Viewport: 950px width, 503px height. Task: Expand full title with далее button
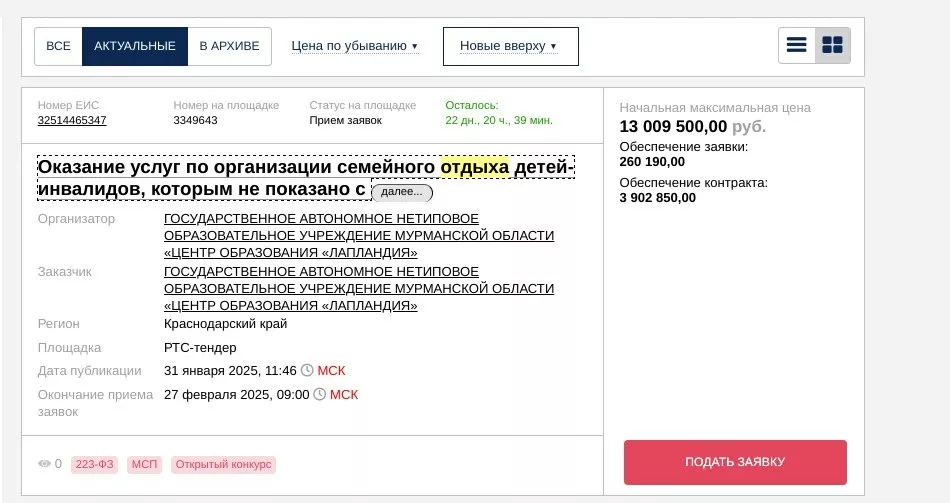point(402,193)
